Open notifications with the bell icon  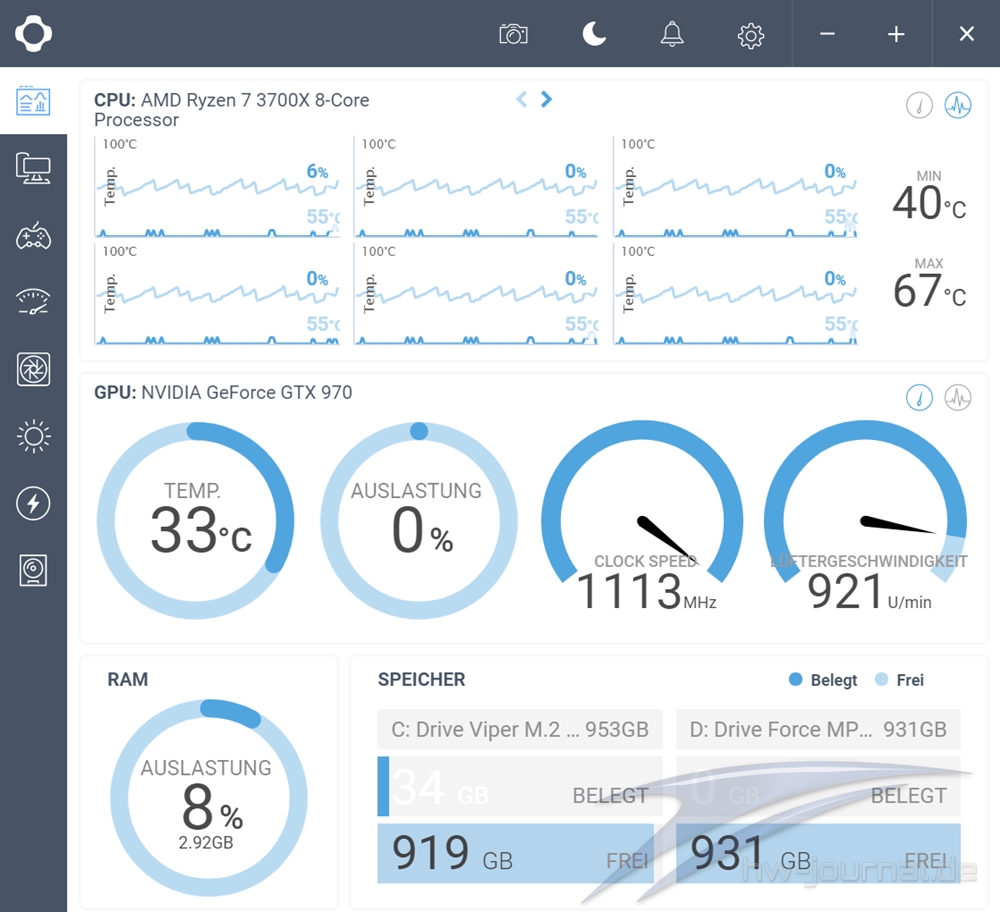[672, 34]
